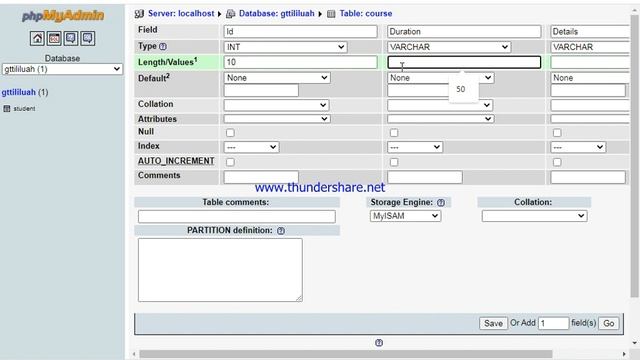Click the Duration field name input
This screenshot has height=360, width=640.
[464, 31]
